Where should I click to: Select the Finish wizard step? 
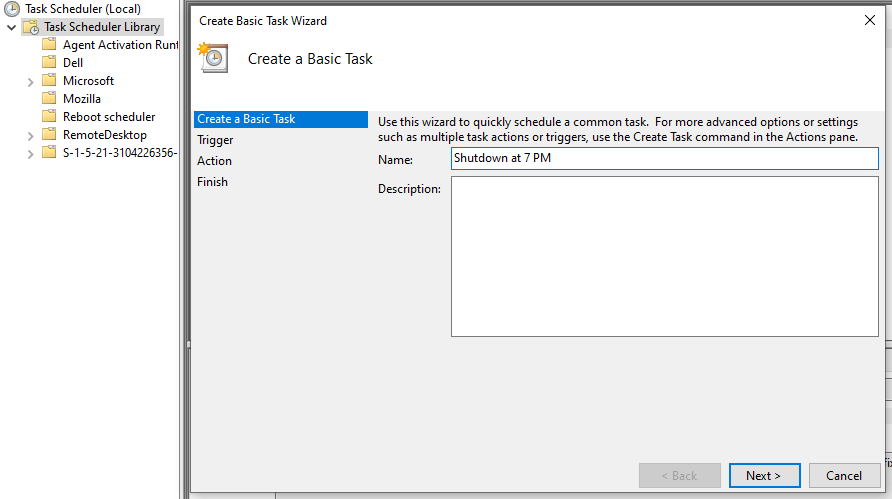[212, 182]
